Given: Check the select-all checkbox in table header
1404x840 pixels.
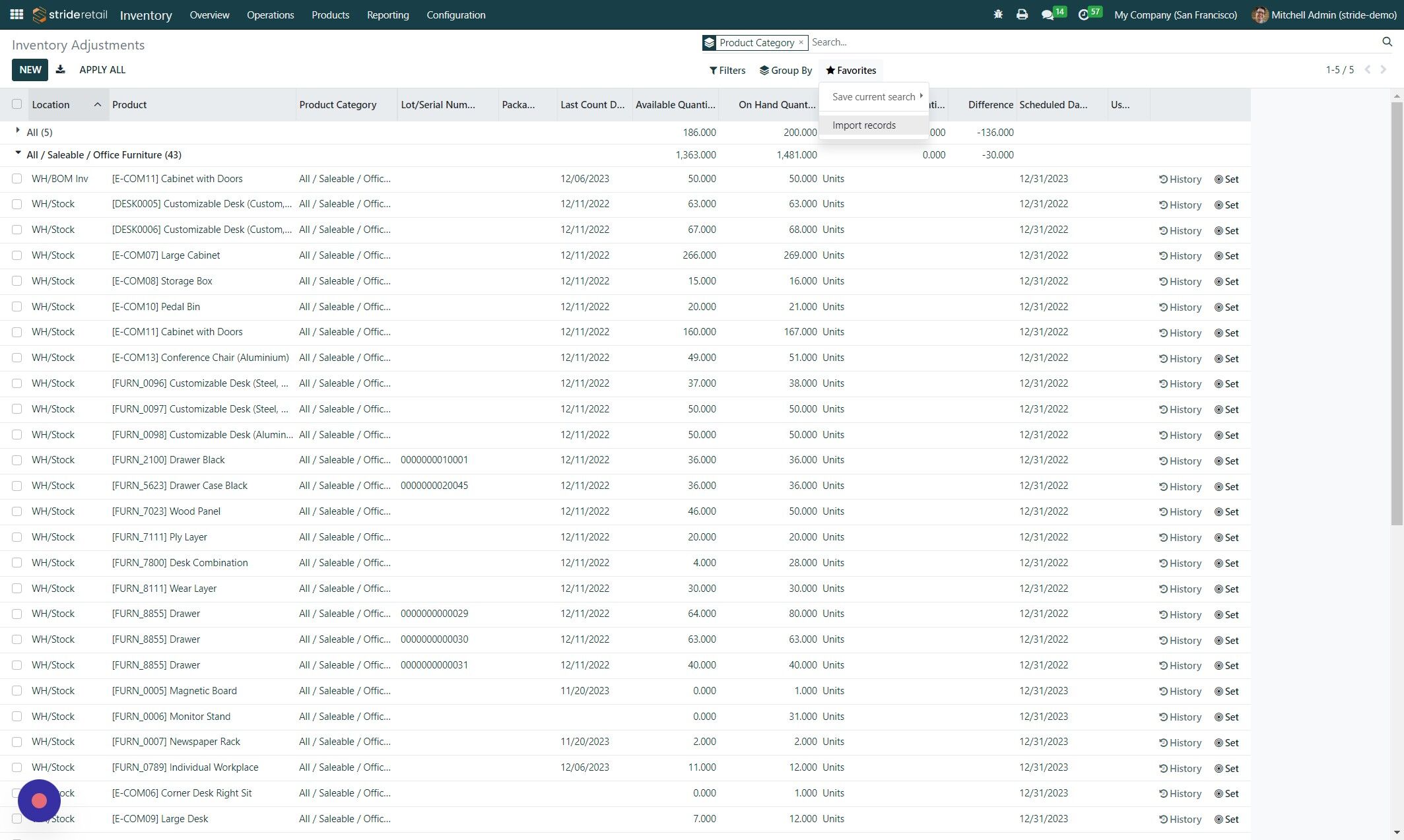Looking at the screenshot, I should (x=17, y=104).
